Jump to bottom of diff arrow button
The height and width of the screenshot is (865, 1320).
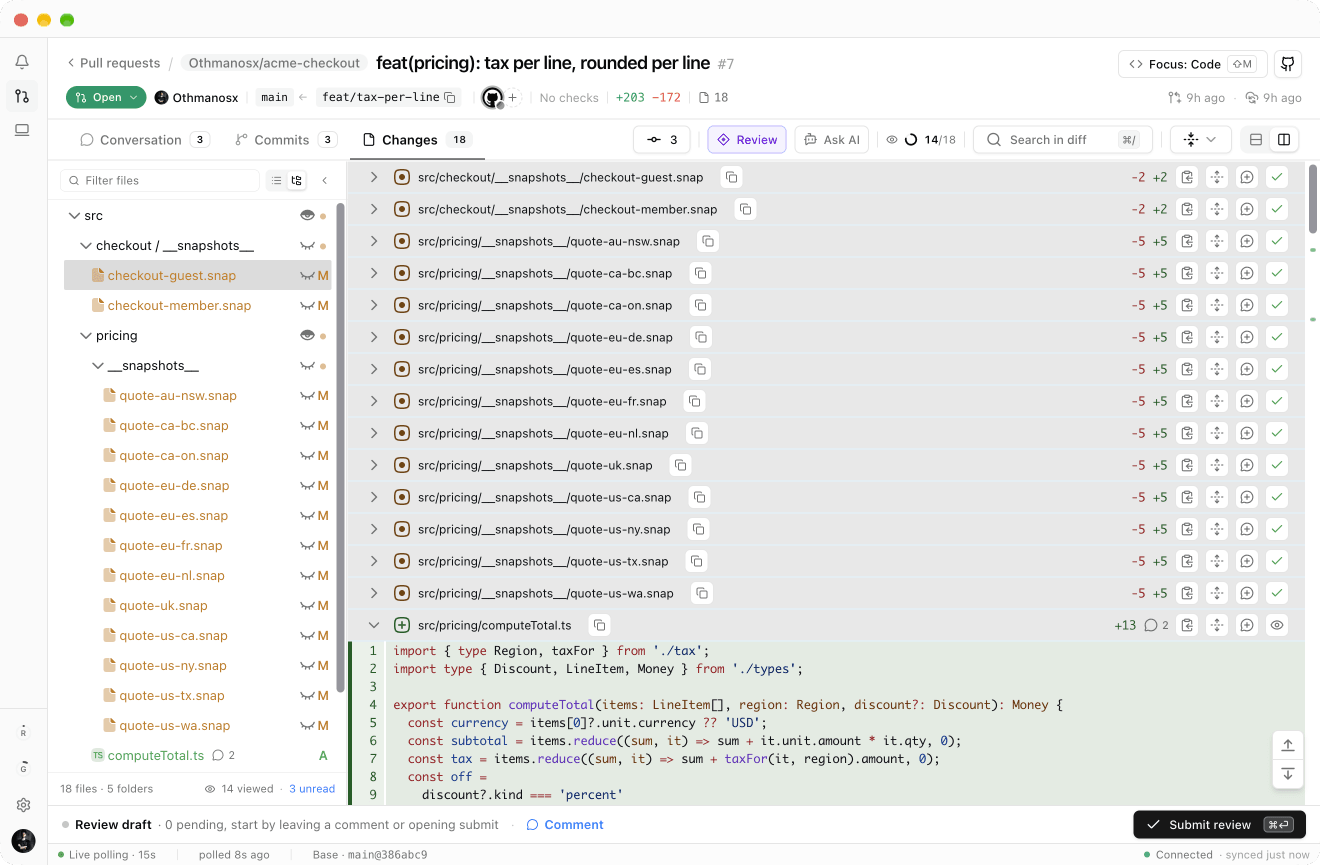(x=1288, y=773)
